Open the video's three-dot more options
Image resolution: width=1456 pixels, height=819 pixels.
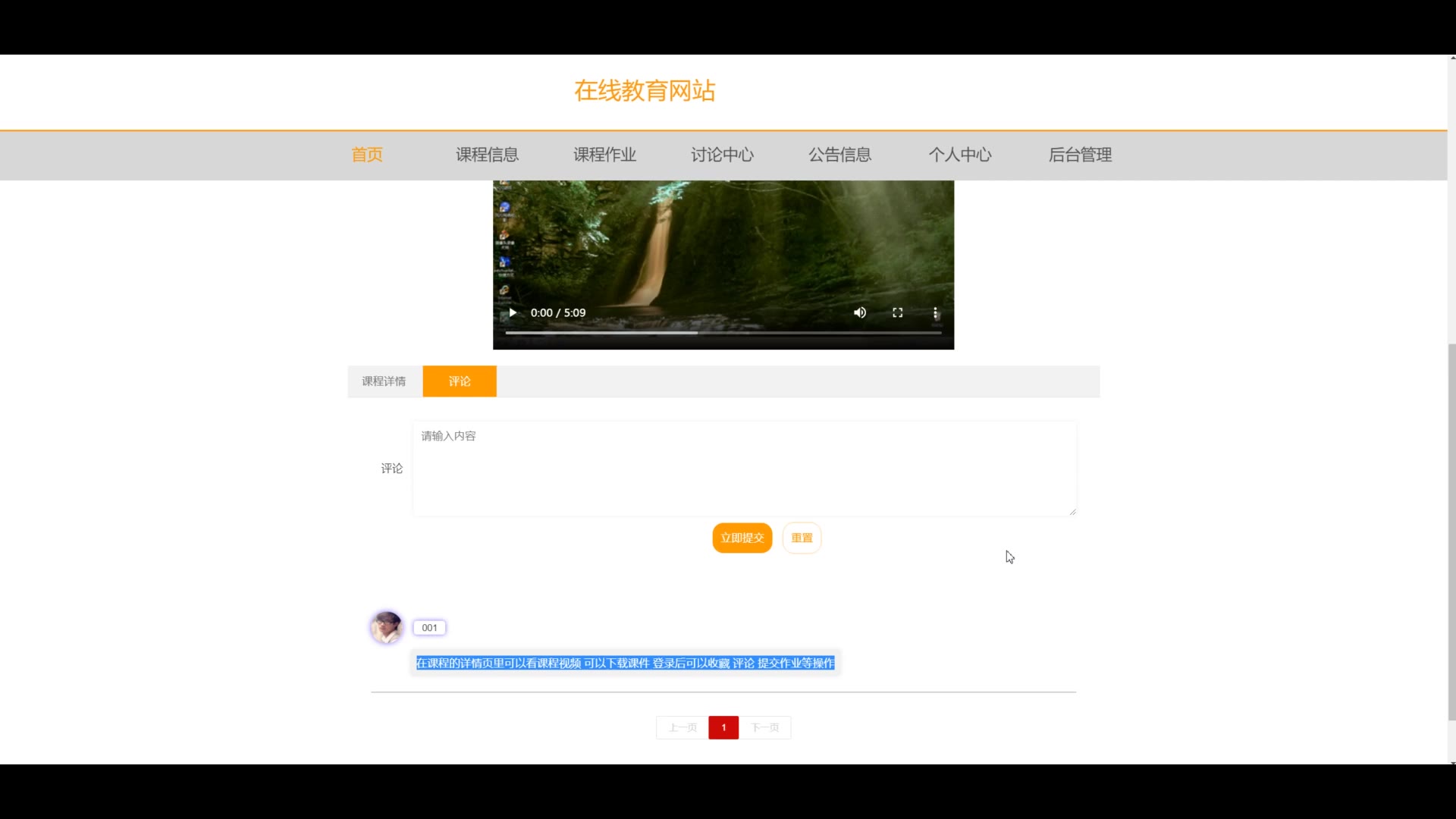[x=936, y=312]
